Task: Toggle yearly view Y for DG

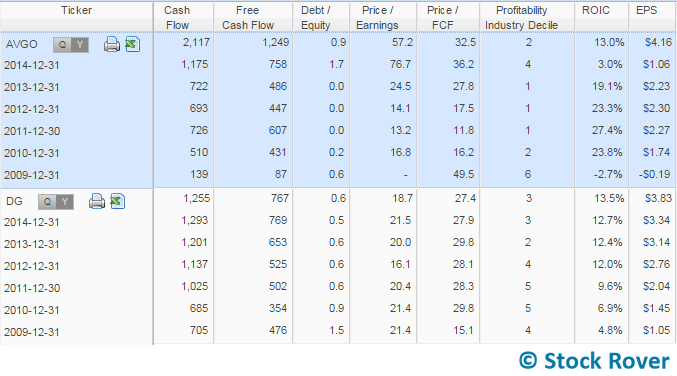Action: tap(65, 202)
